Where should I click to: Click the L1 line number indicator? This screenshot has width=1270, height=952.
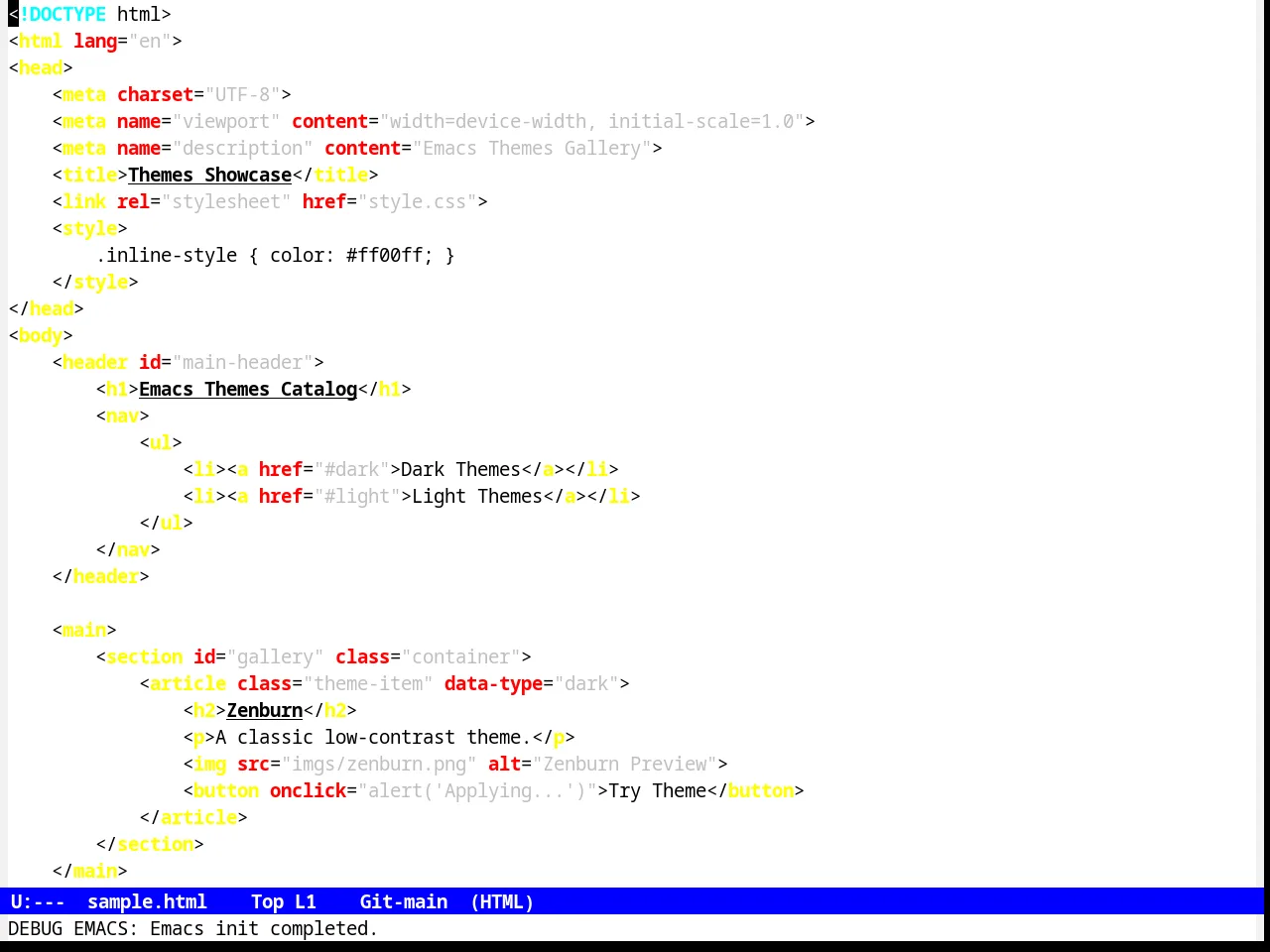click(x=305, y=901)
